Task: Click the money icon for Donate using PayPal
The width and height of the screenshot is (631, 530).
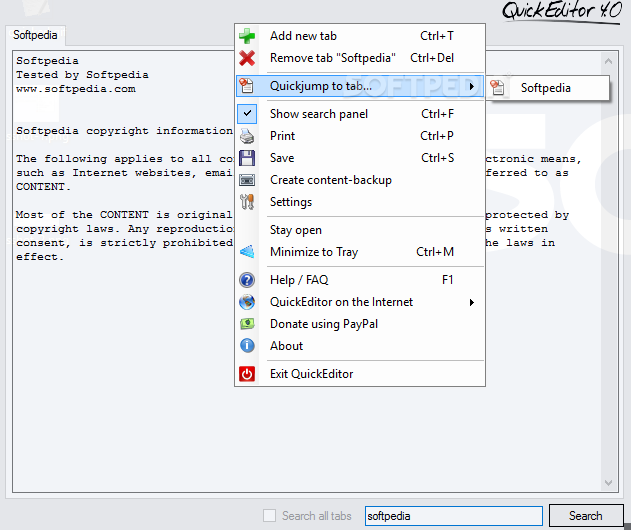Action: coord(247,324)
